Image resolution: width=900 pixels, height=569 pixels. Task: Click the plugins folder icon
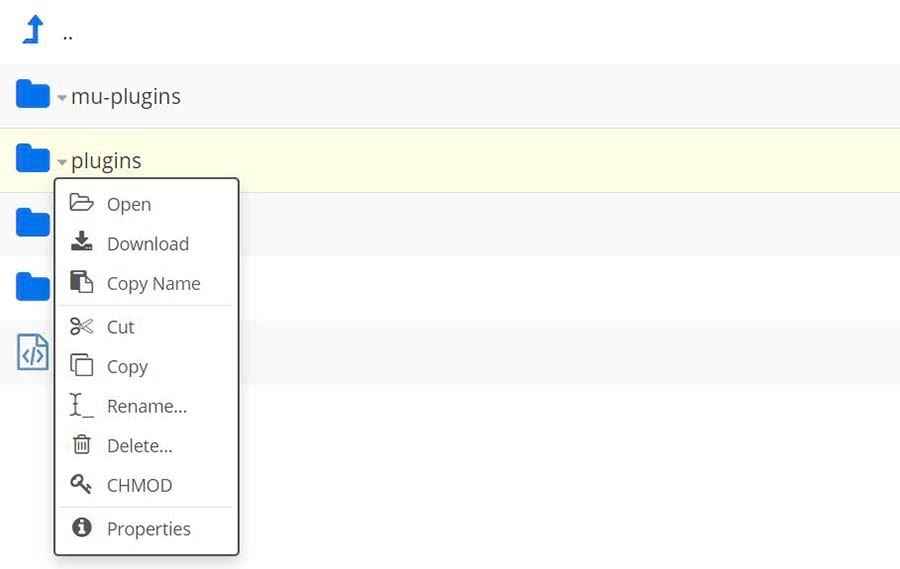(x=33, y=158)
